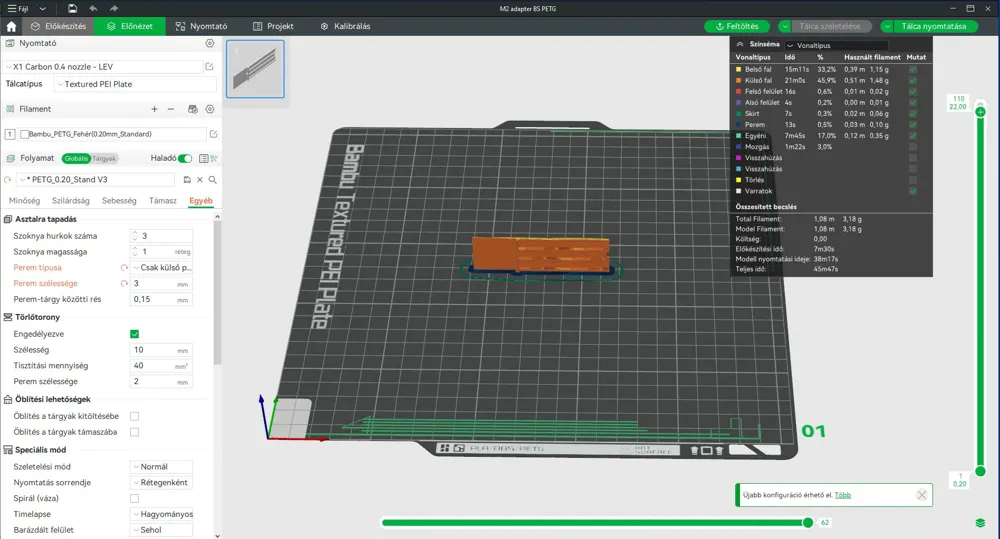Add a filament with plus icon
1000x539 pixels.
point(154,109)
